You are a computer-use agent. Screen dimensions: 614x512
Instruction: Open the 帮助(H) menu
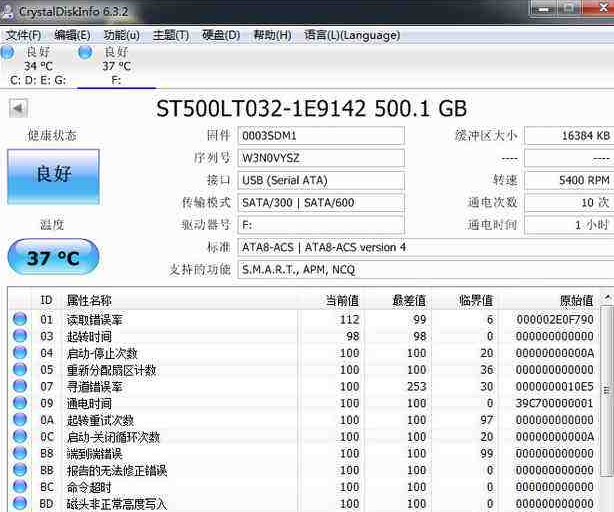click(272, 35)
